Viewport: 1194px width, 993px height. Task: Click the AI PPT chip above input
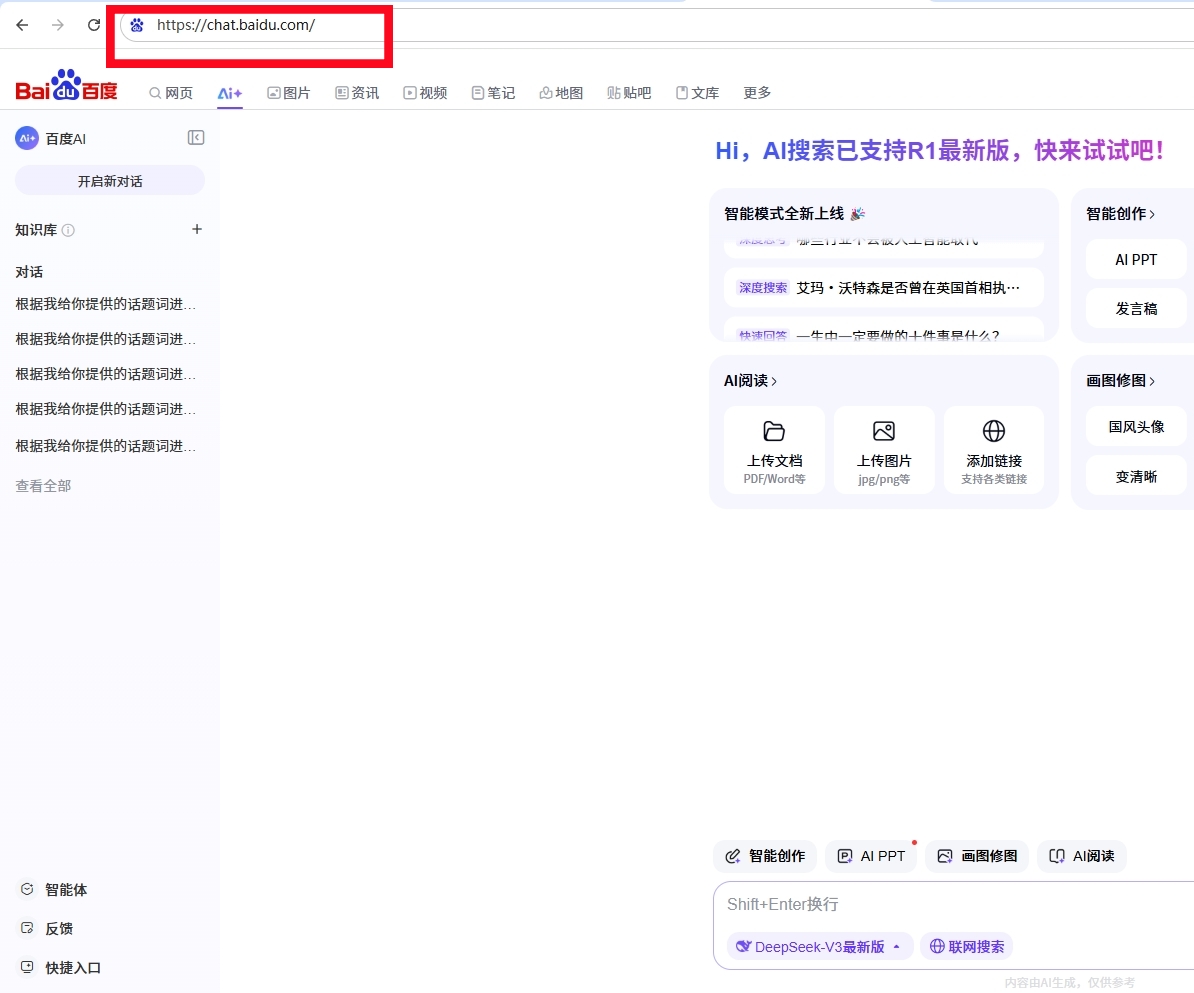871,857
